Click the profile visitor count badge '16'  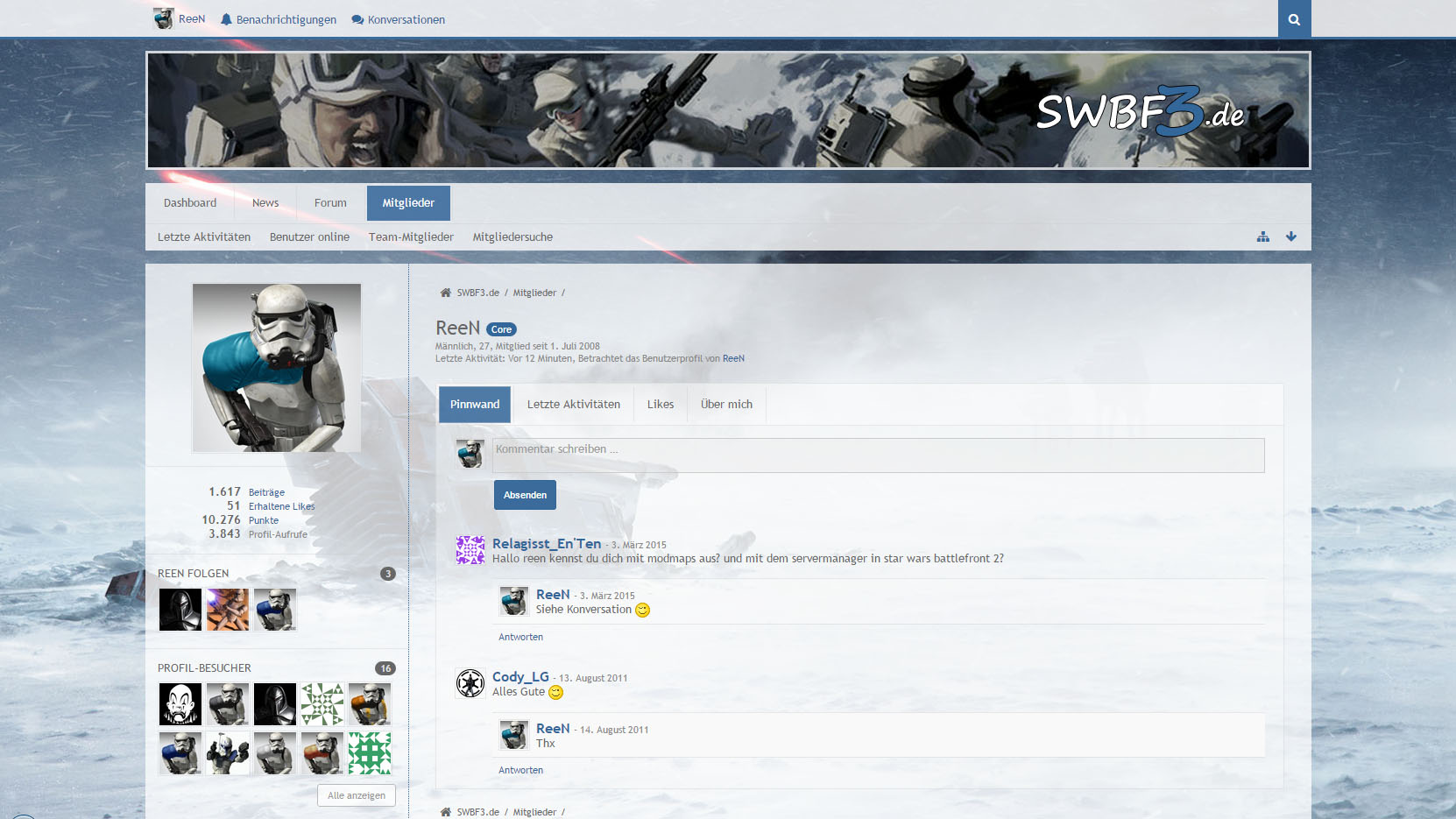[385, 668]
